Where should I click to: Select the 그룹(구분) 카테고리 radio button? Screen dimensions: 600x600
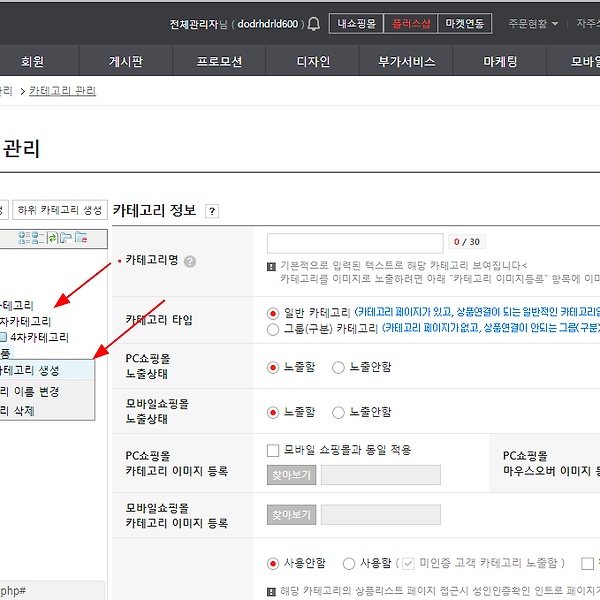coord(273,329)
